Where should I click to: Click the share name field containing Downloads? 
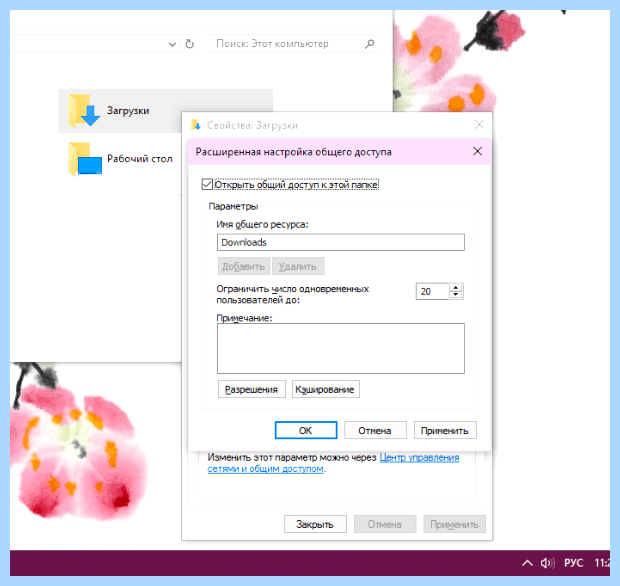click(340, 242)
